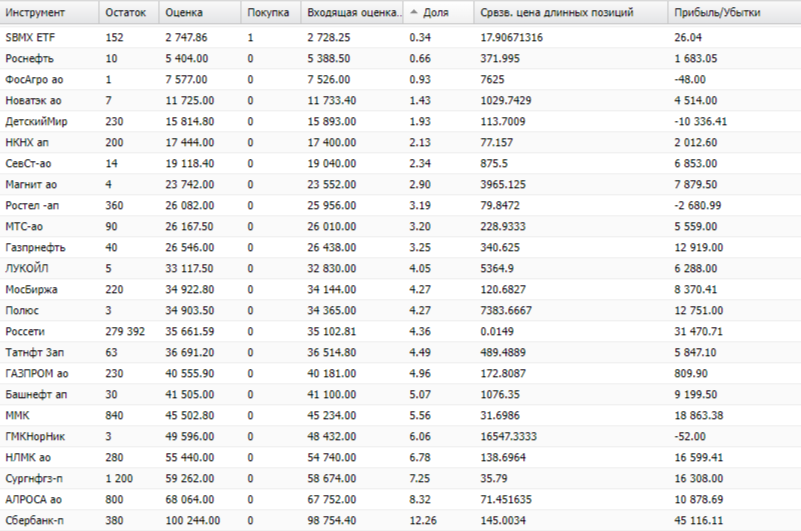801x531 pixels.
Task: Select the Роснефть instrument row
Action: [400, 58]
